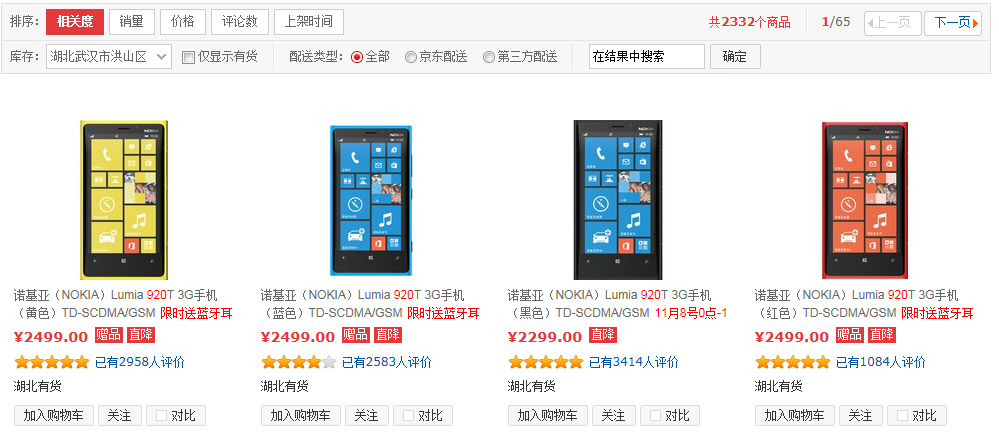Click the 直降 badge on the black Lumia
Screen dimensions: 999x440
[x=603, y=335]
